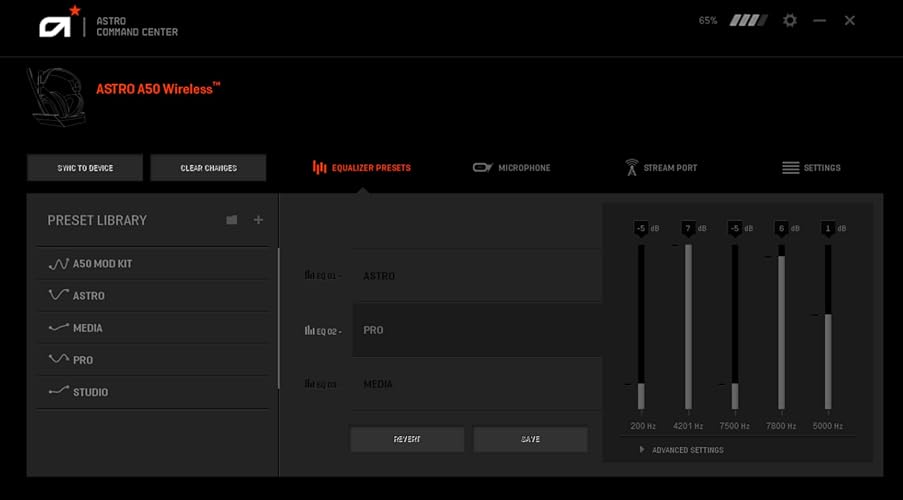
Task: Click the Equalizer Presets bars icon
Action: (319, 168)
